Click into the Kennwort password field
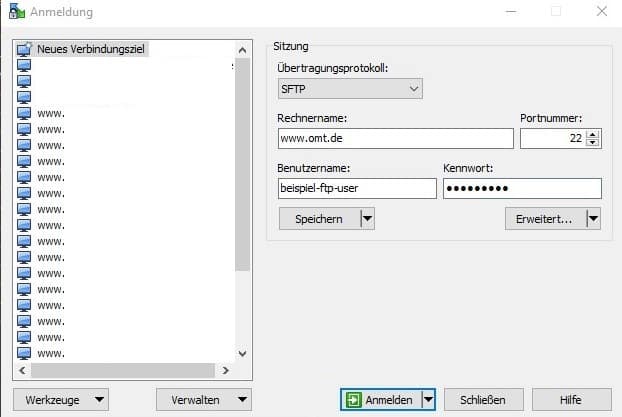 (521, 189)
